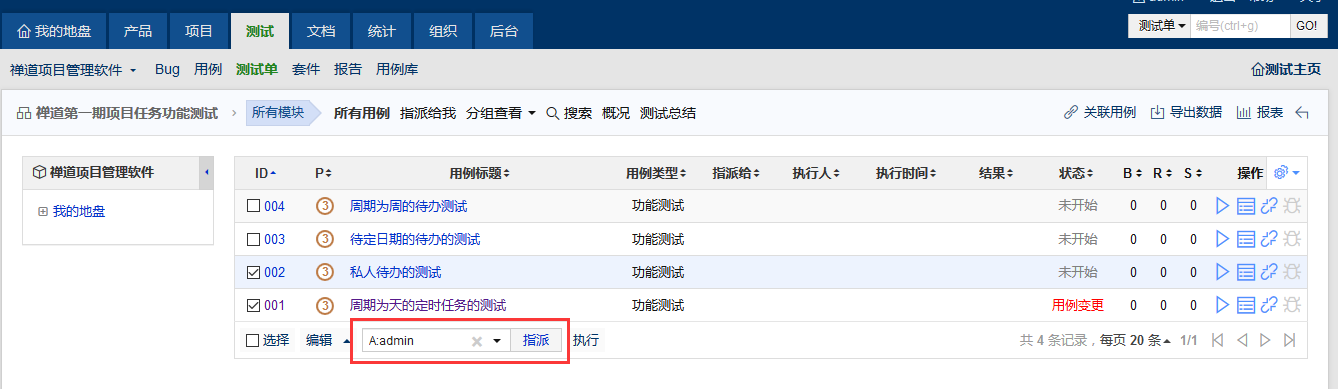Screen dimensions: 1338x389
Task: Unlink case 003 using chain icon
Action: (1269, 239)
